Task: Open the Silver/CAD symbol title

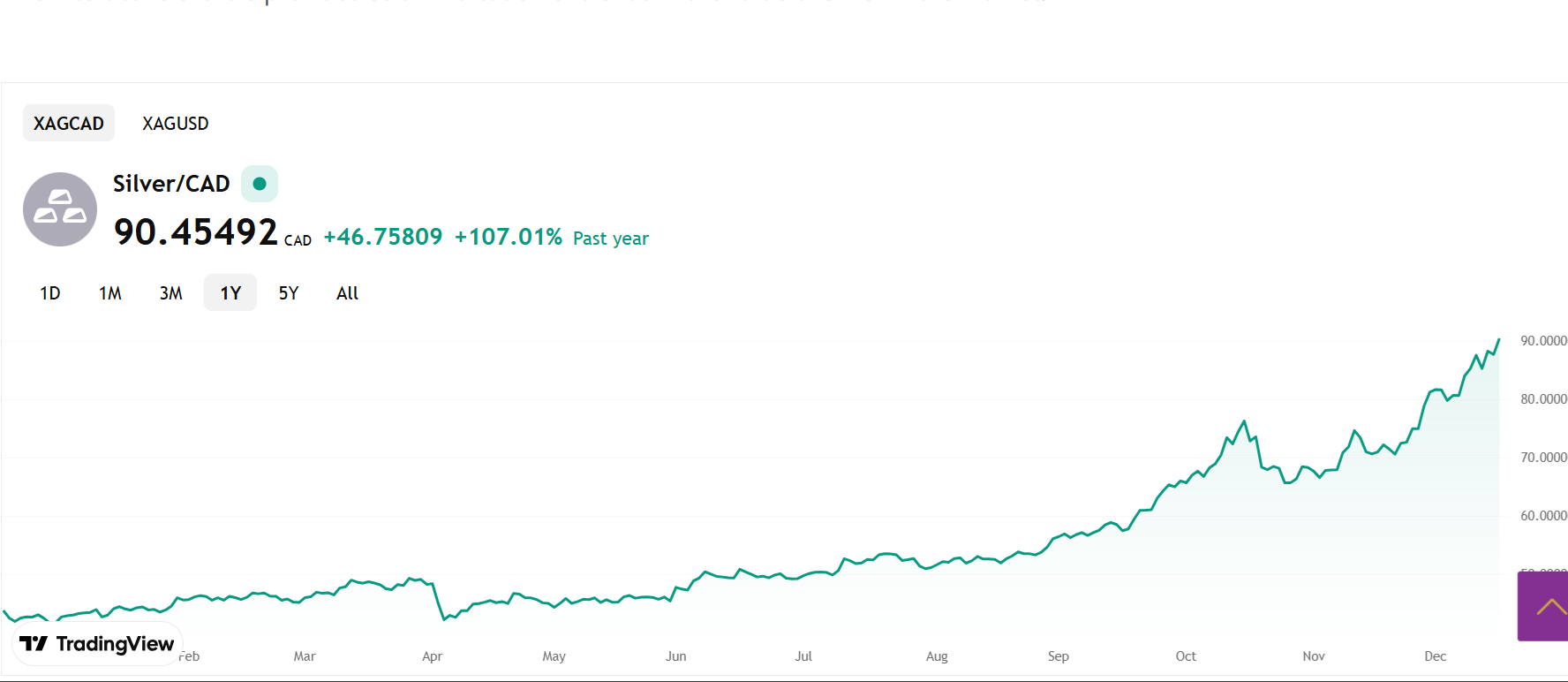Action: [171, 184]
